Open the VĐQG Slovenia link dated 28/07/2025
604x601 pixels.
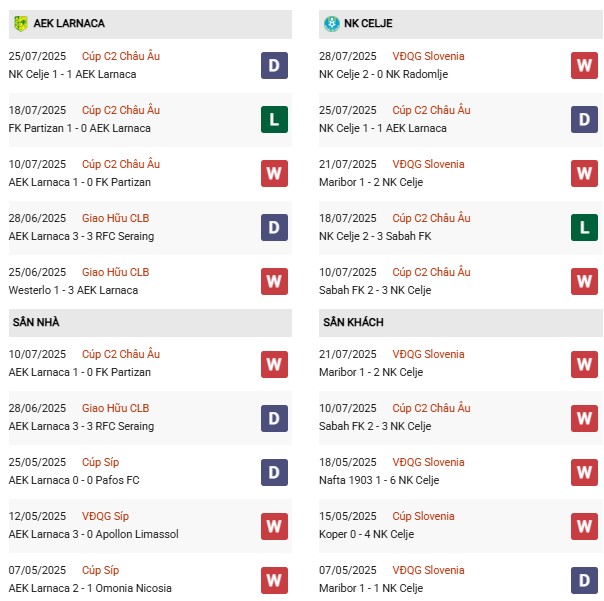tap(428, 56)
